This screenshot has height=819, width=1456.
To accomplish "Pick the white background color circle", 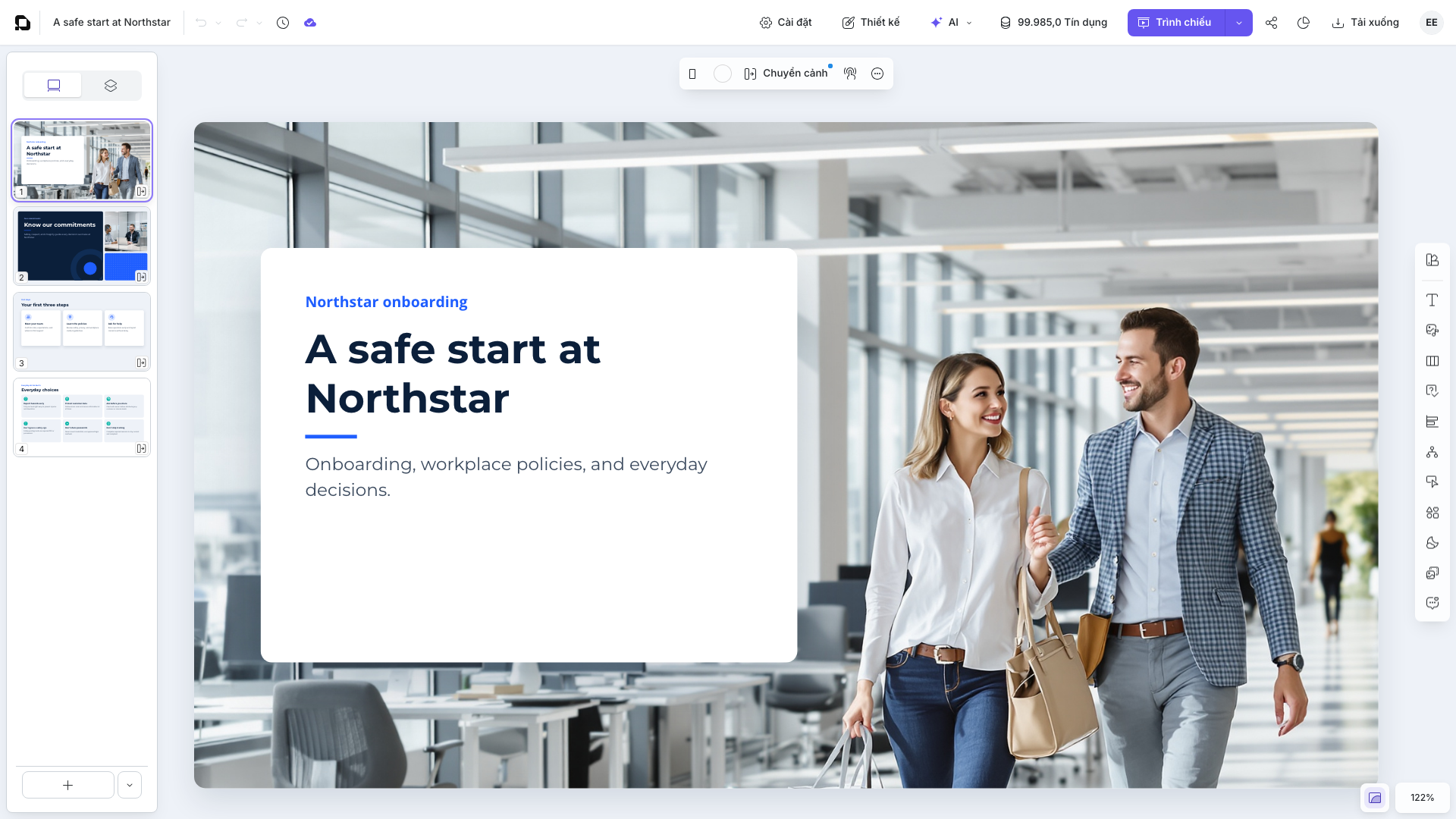I will point(723,74).
